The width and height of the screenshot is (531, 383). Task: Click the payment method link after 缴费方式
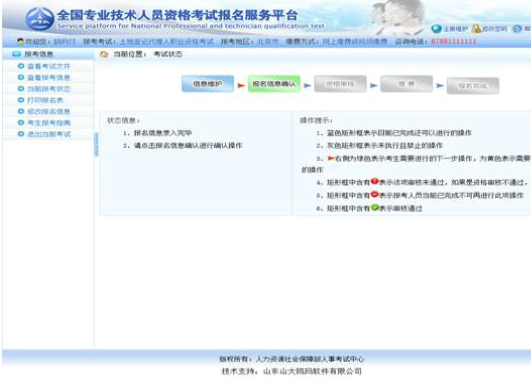click(355, 42)
